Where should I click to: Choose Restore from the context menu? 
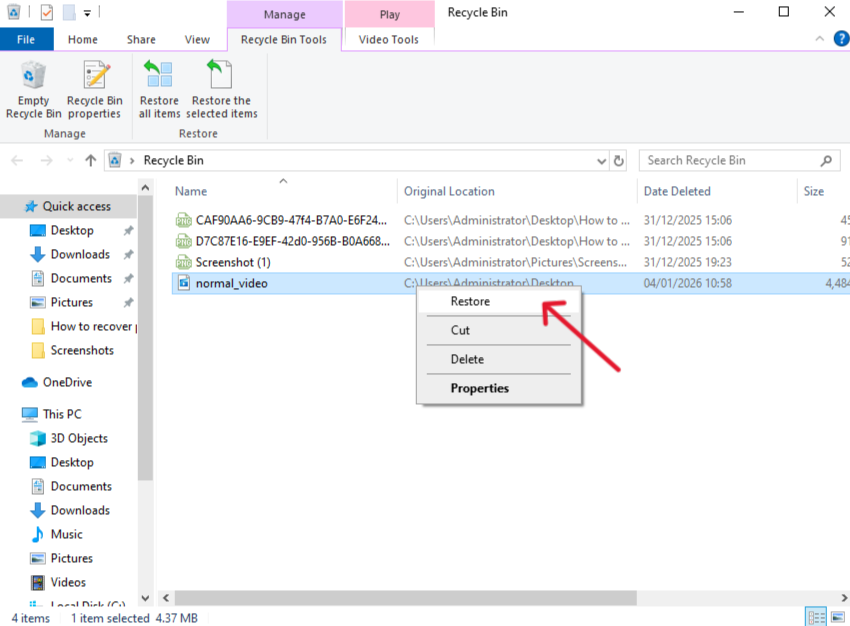[x=472, y=301]
